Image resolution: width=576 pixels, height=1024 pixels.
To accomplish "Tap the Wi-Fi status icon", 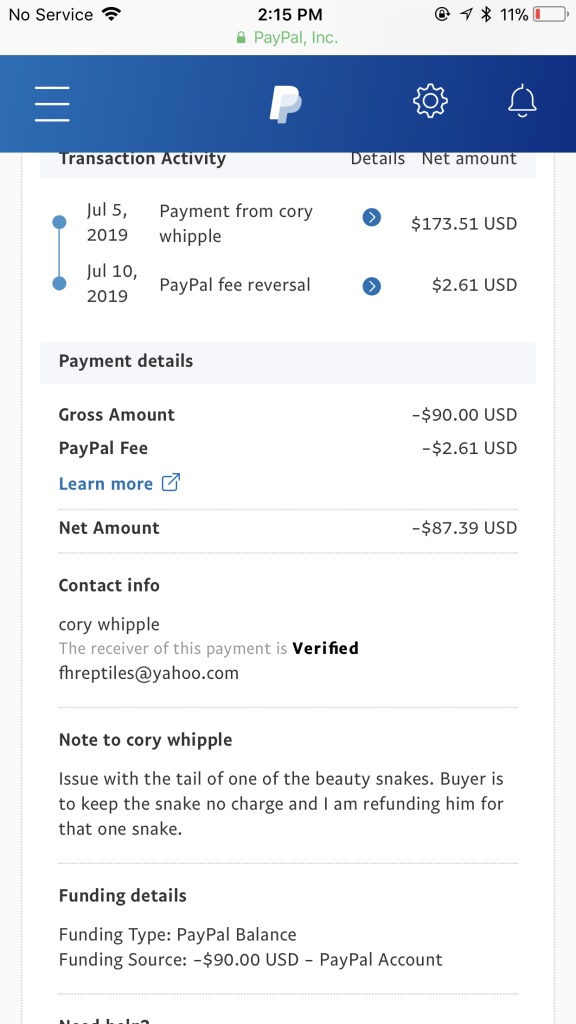I will coord(112,14).
